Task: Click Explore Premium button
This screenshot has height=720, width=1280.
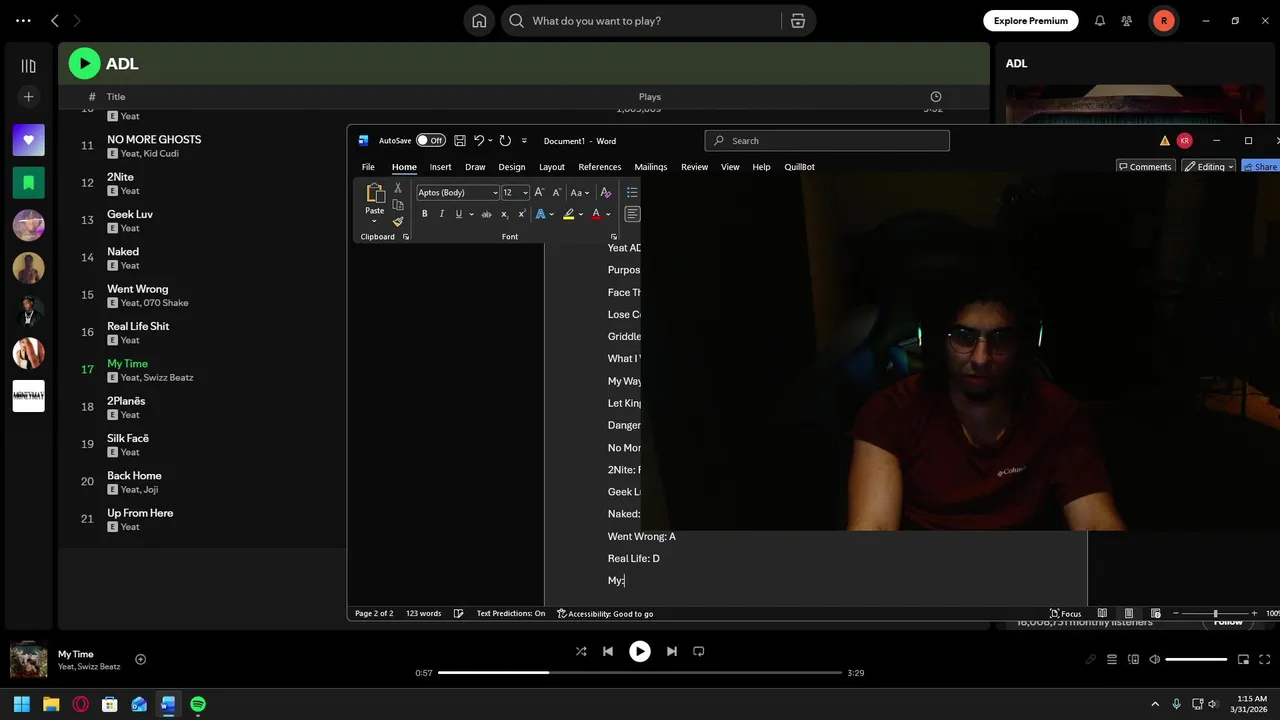Action: (1031, 21)
